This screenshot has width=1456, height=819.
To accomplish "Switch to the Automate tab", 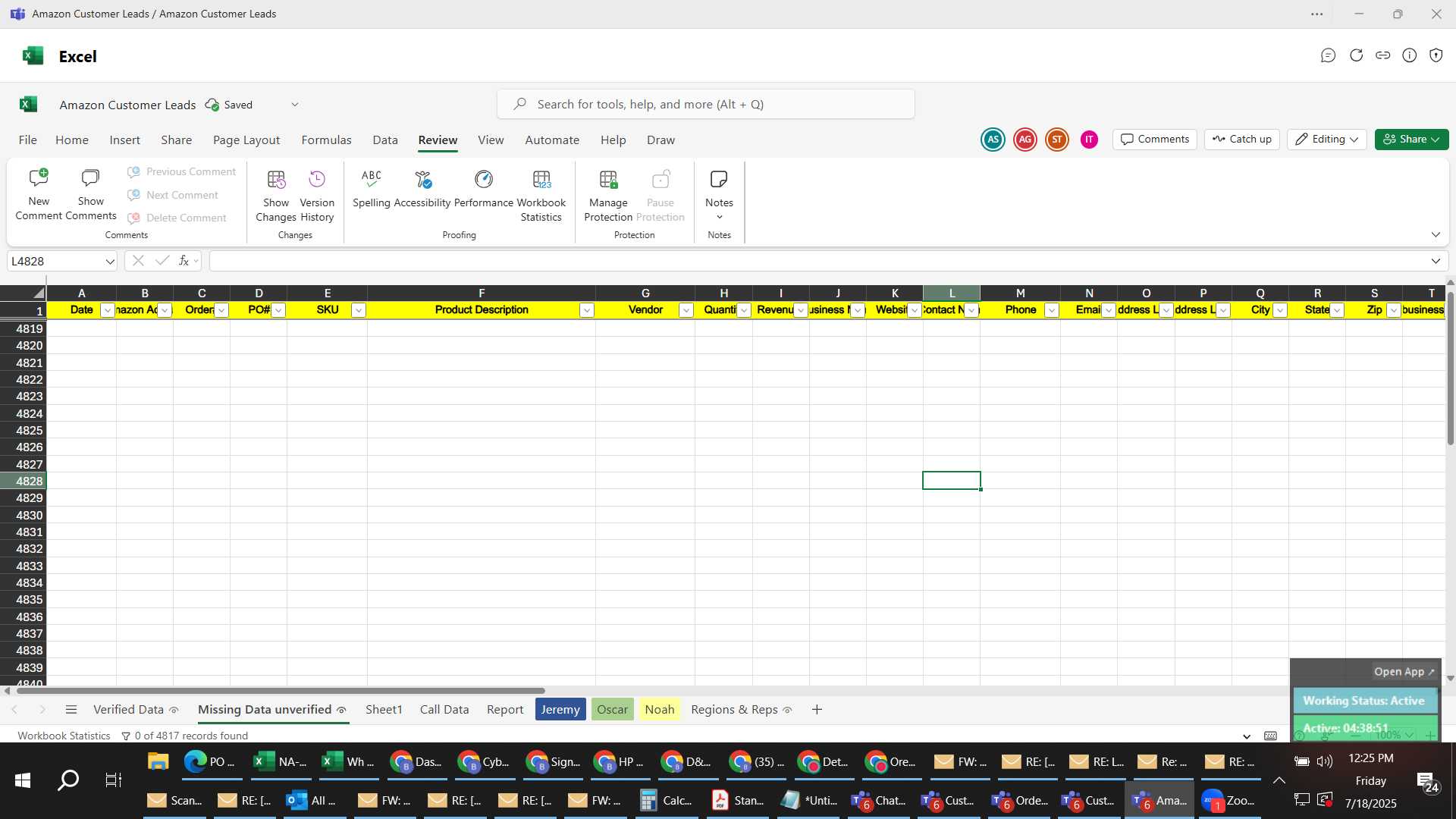I will (552, 140).
